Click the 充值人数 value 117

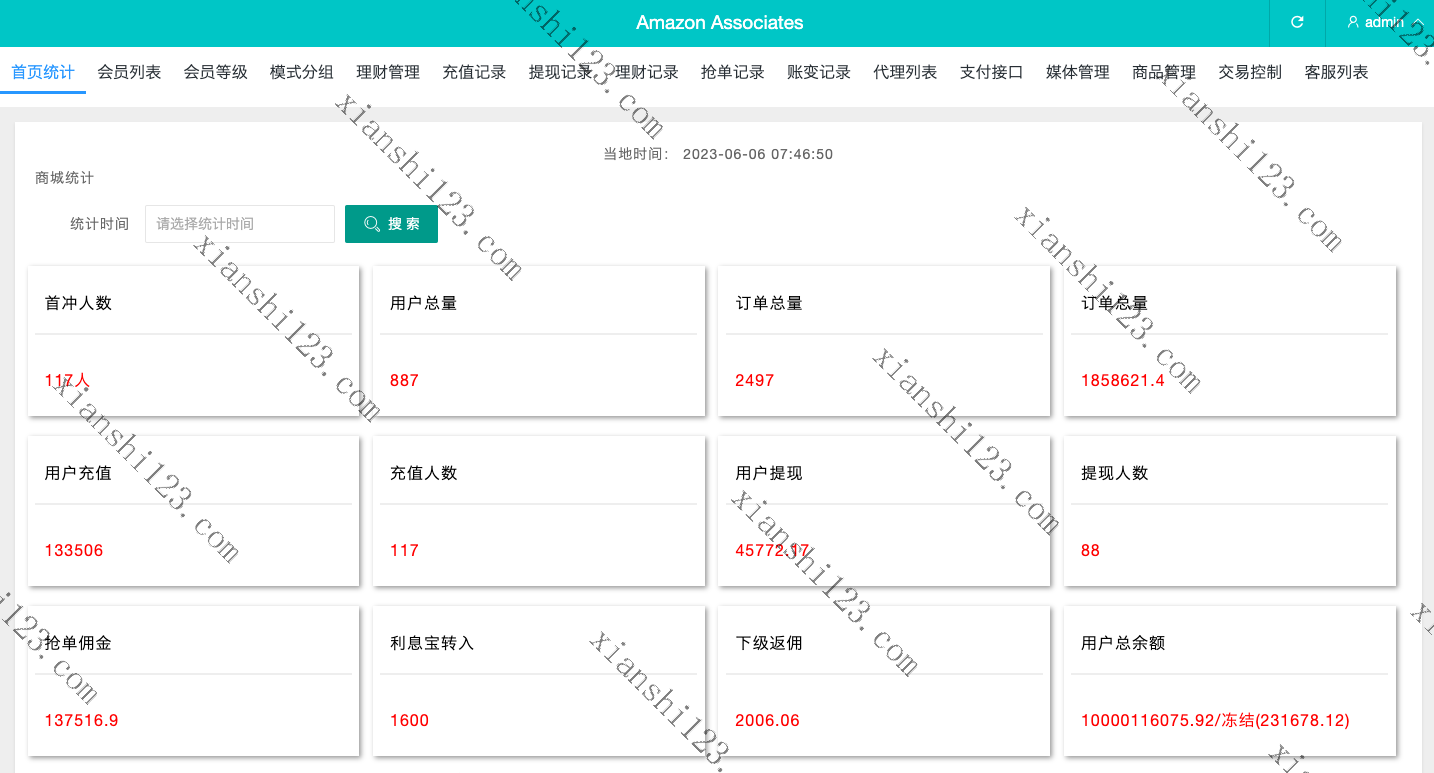pos(404,550)
